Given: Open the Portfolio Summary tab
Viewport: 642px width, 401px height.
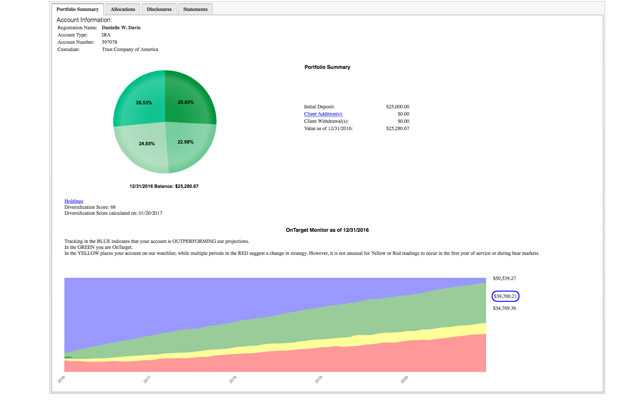Looking at the screenshot, I should pyautogui.click(x=78, y=9).
